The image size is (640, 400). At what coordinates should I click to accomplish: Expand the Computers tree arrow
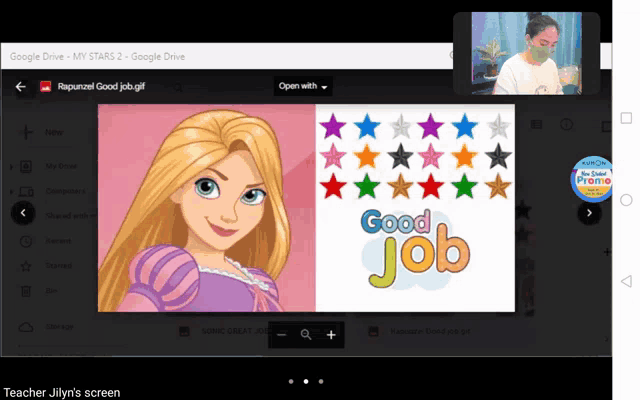tap(11, 191)
